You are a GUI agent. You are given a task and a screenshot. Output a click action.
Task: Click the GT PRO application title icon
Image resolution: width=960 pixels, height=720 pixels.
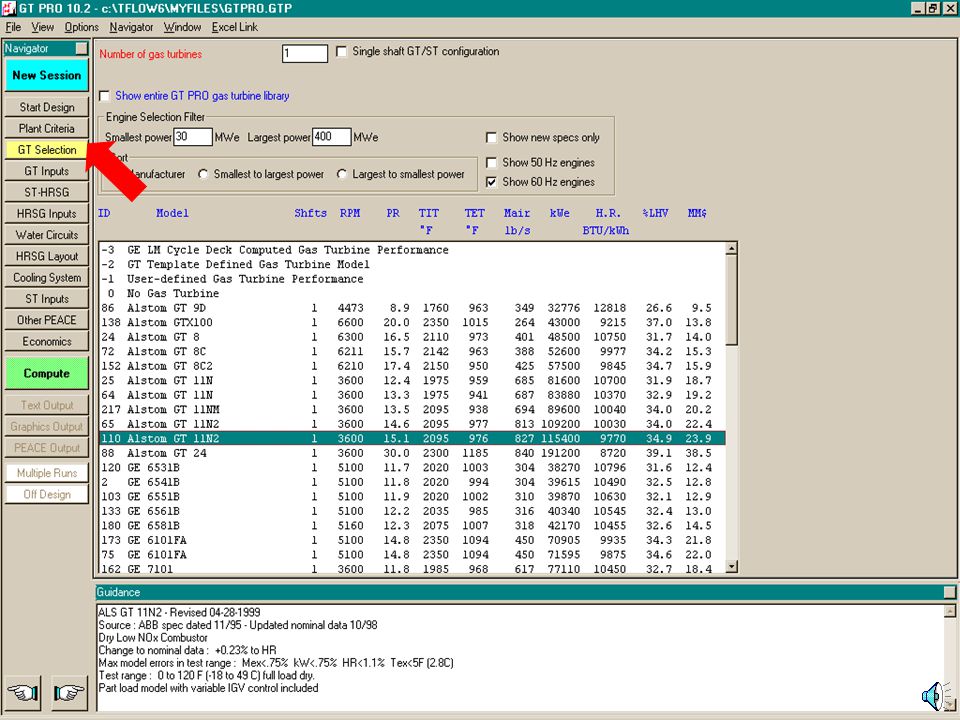pyautogui.click(x=9, y=8)
